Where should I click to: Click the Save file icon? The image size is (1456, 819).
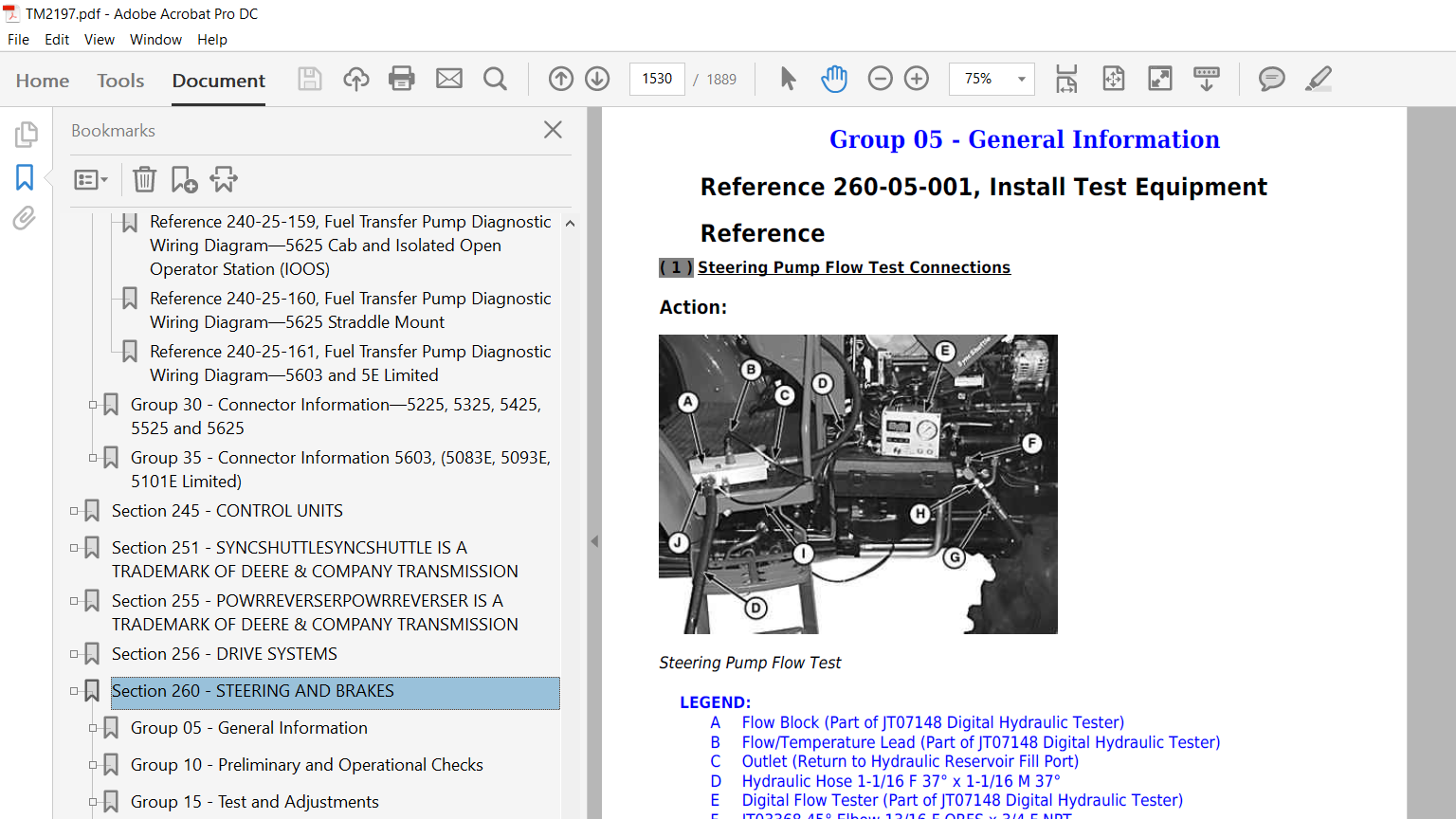pyautogui.click(x=310, y=79)
